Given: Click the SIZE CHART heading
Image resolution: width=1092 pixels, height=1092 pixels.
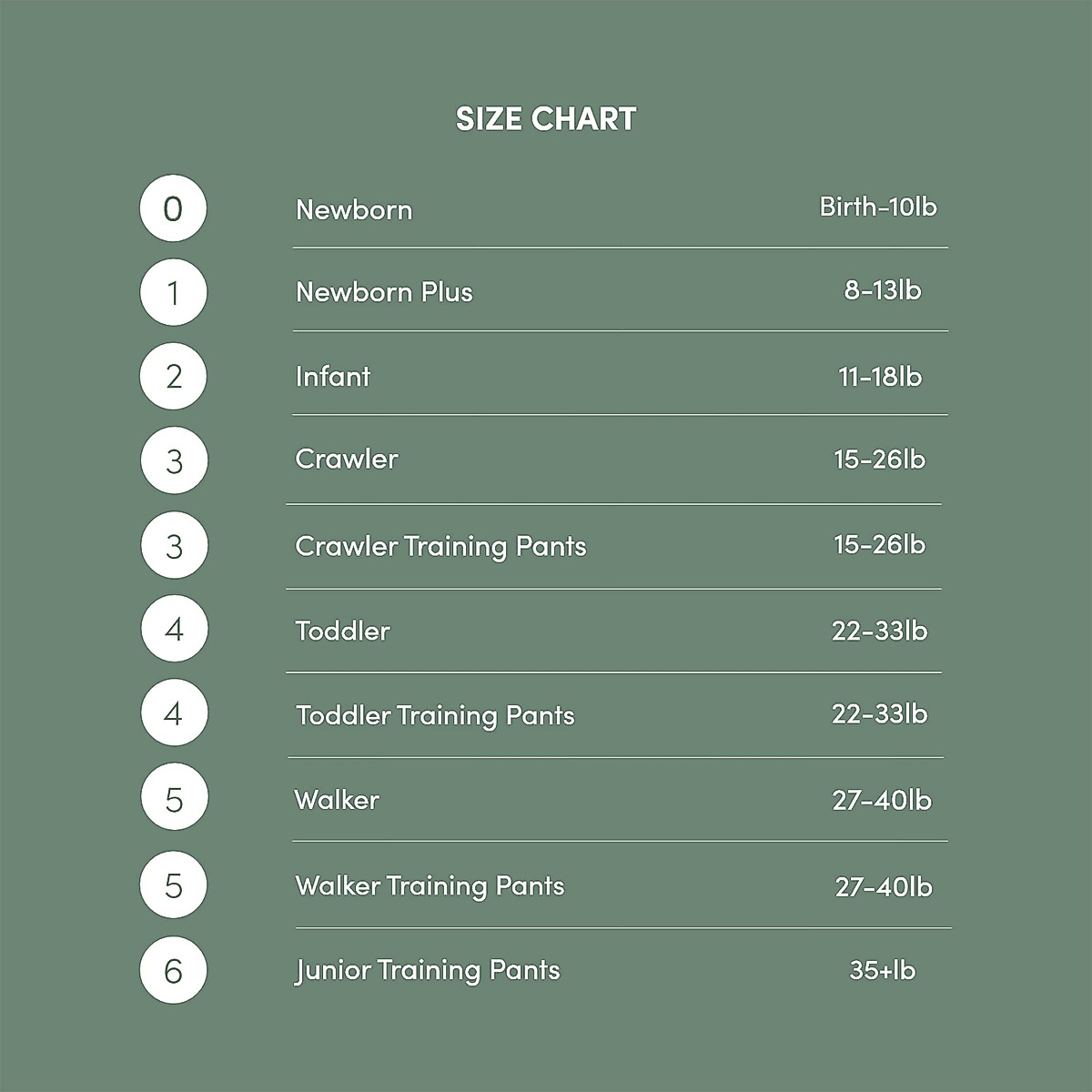Looking at the screenshot, I should [x=546, y=118].
